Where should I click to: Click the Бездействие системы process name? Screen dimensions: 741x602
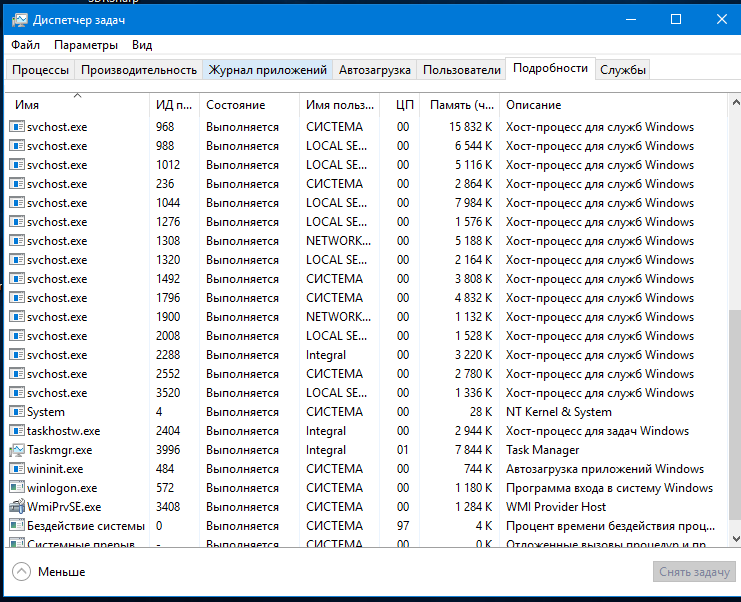click(x=86, y=525)
